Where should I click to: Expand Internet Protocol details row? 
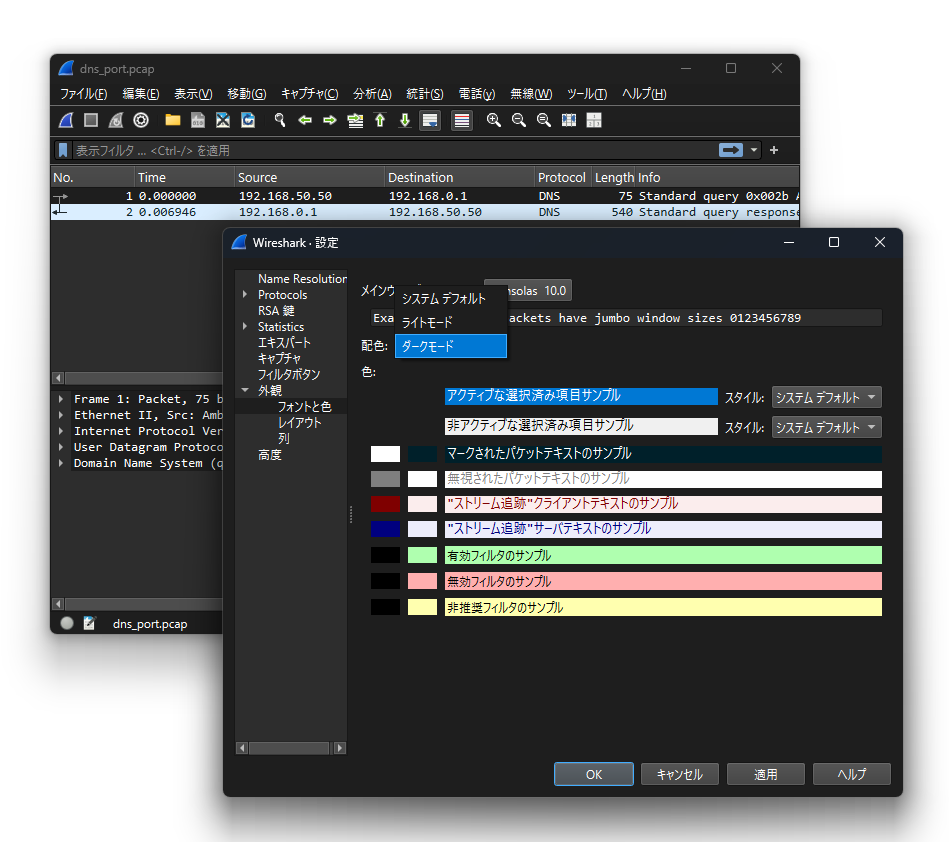(61, 431)
